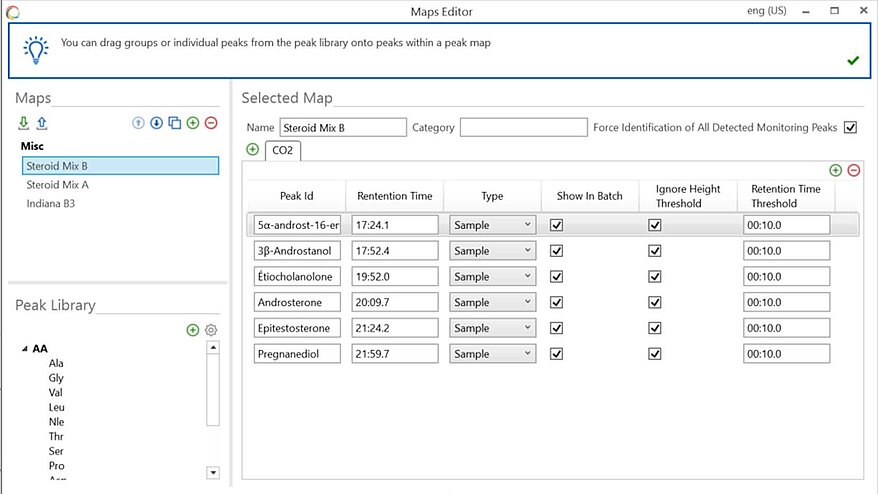Add a new map with green plus
The height and width of the screenshot is (494, 878).
(192, 123)
